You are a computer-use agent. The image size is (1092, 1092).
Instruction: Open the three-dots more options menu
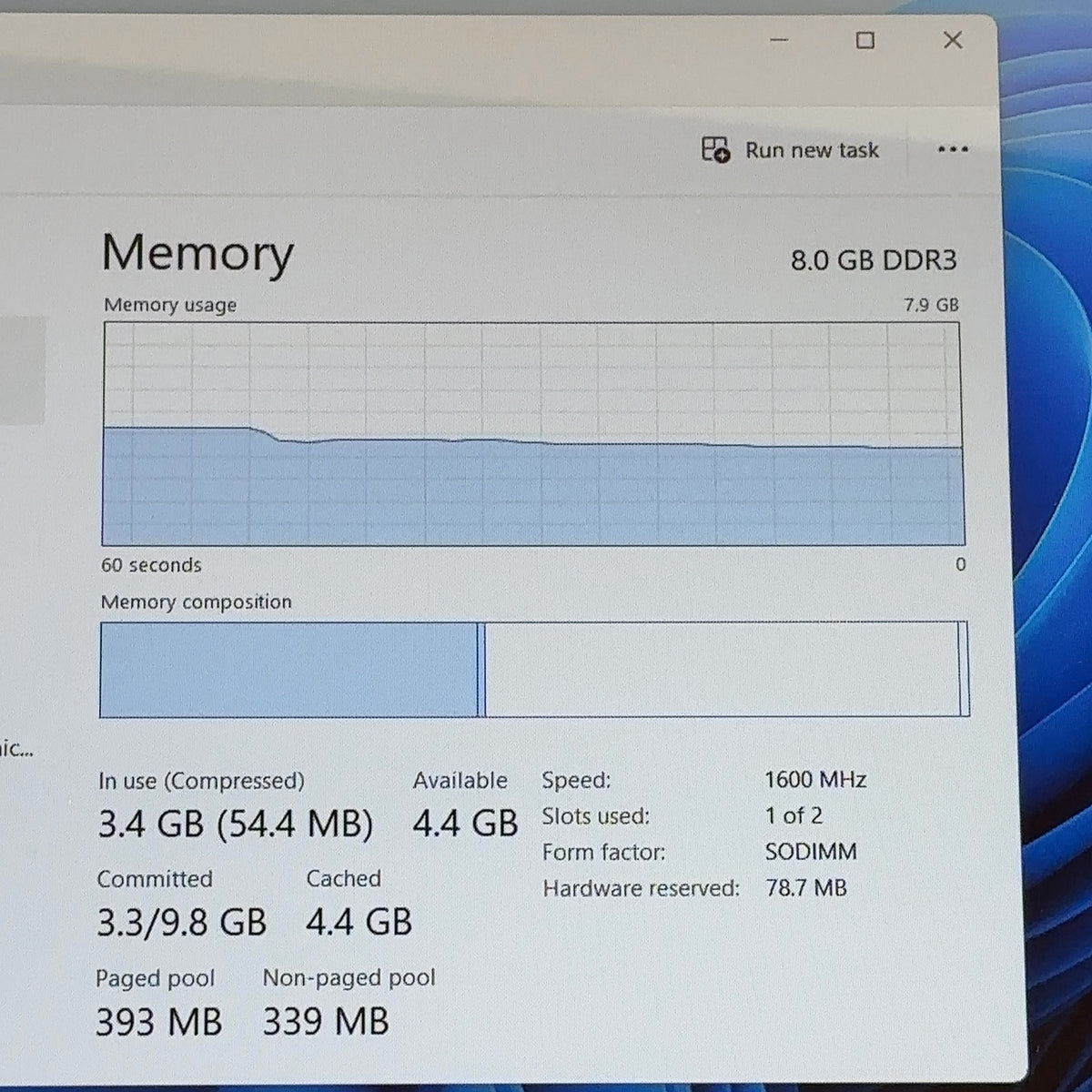[953, 149]
